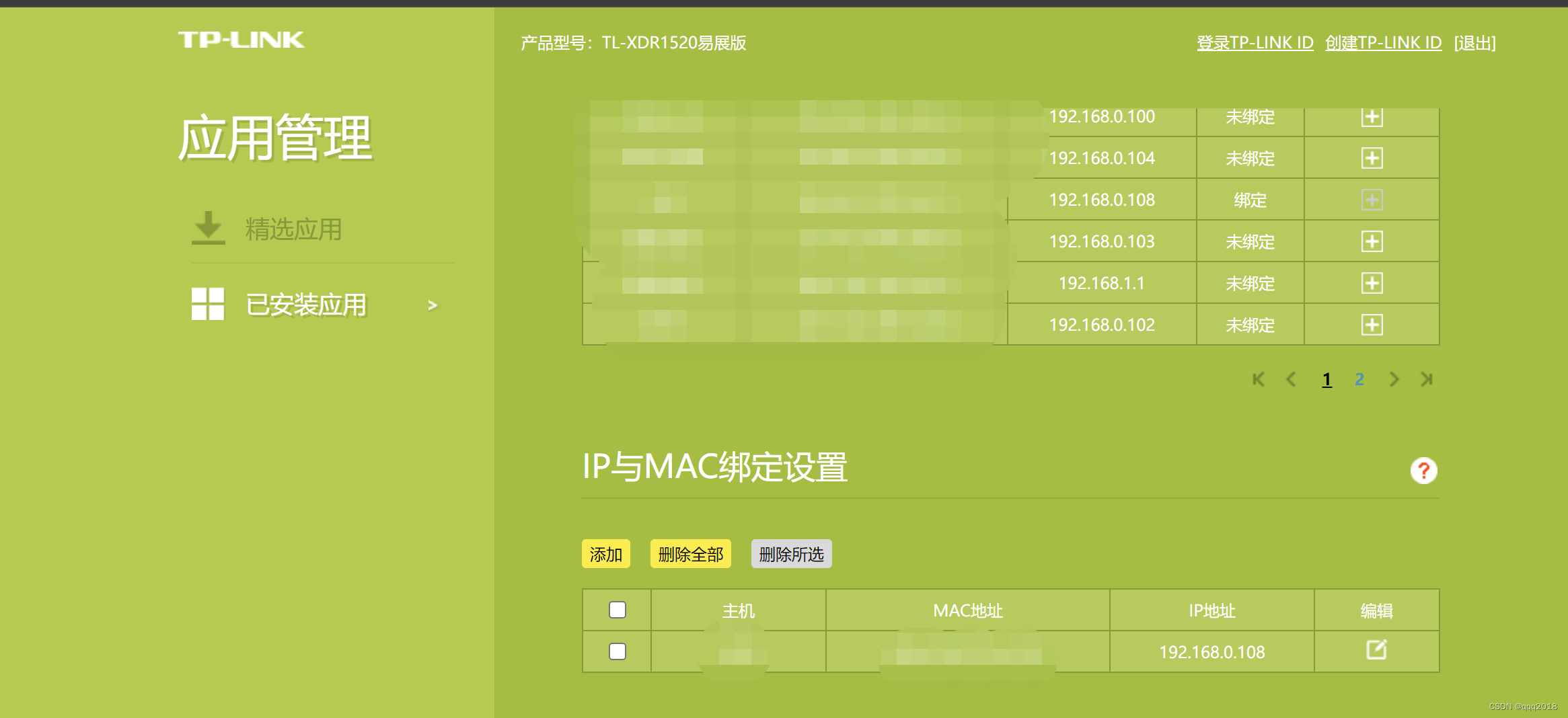The image size is (1568, 718).
Task: Click the grid icon beside 已安装应用
Action: click(208, 304)
